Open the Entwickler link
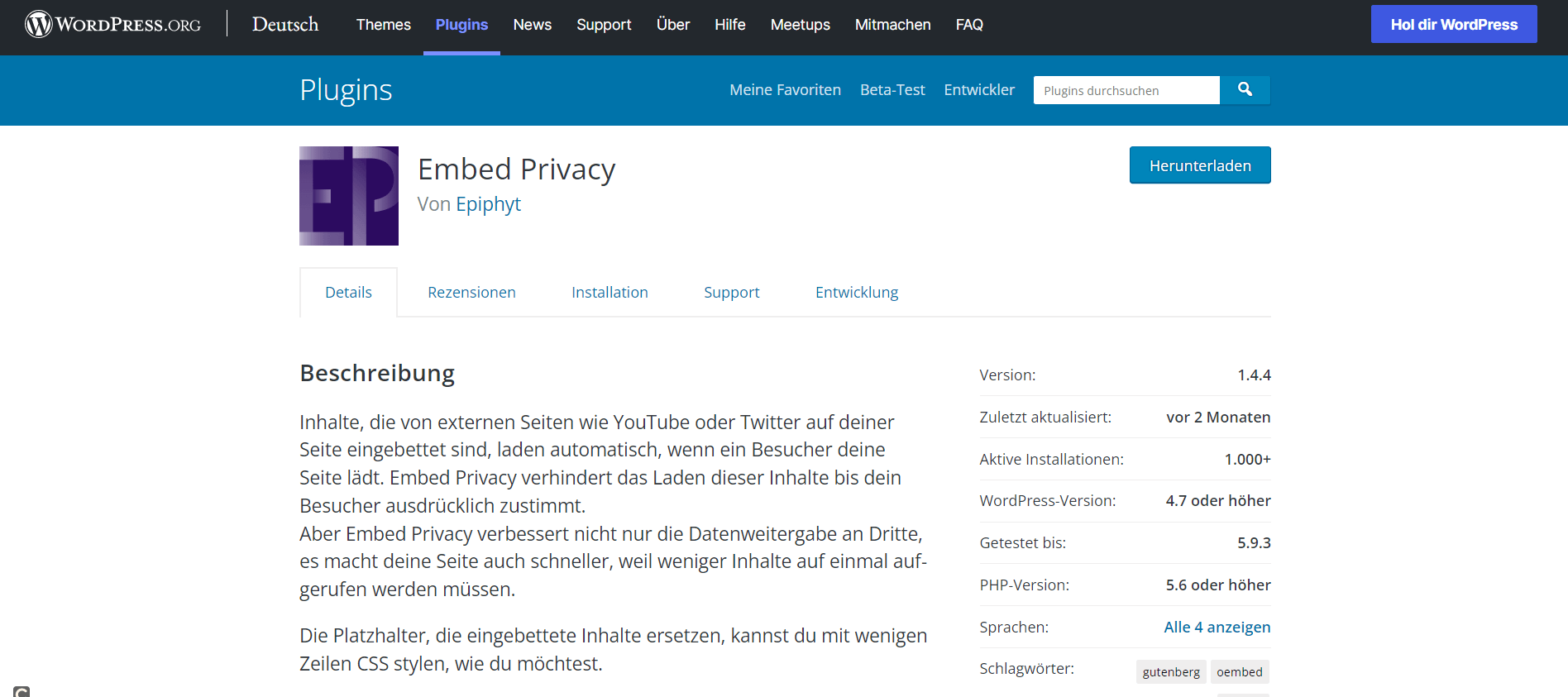This screenshot has width=1568, height=697. tap(979, 90)
